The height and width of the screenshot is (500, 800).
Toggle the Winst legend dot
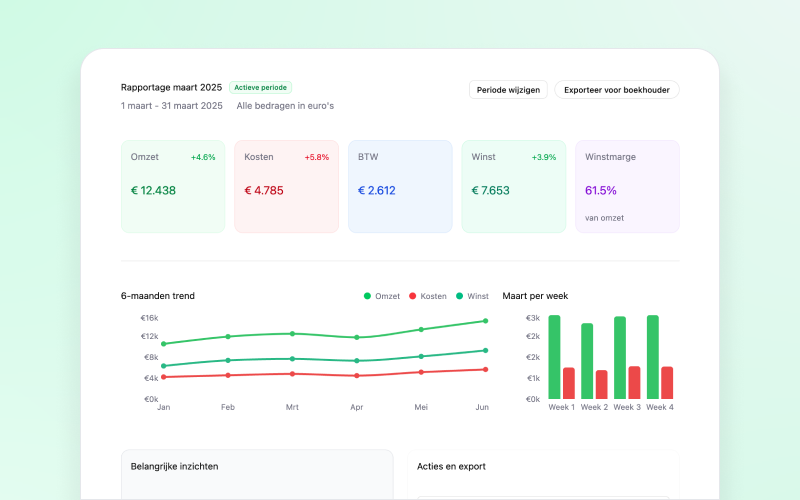point(459,296)
